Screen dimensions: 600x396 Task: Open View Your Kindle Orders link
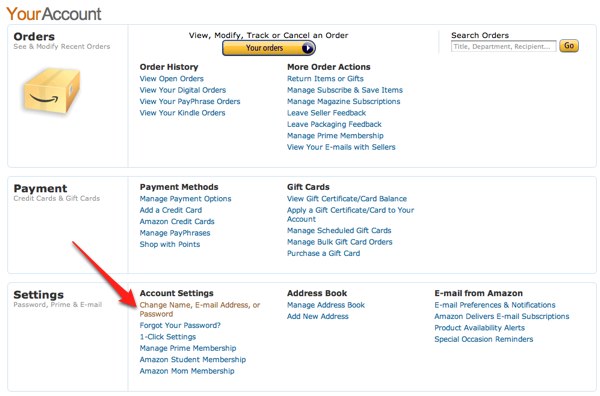182,113
